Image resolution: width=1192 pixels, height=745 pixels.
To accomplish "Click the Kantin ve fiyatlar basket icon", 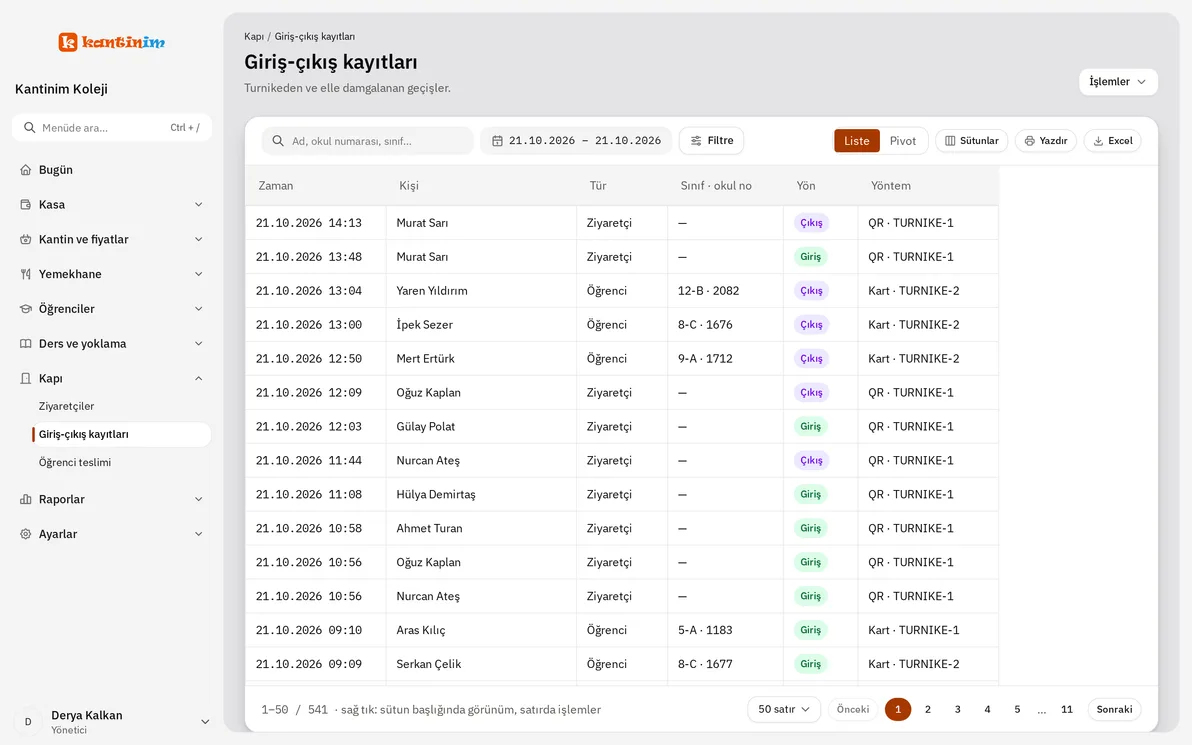I will 26,239.
